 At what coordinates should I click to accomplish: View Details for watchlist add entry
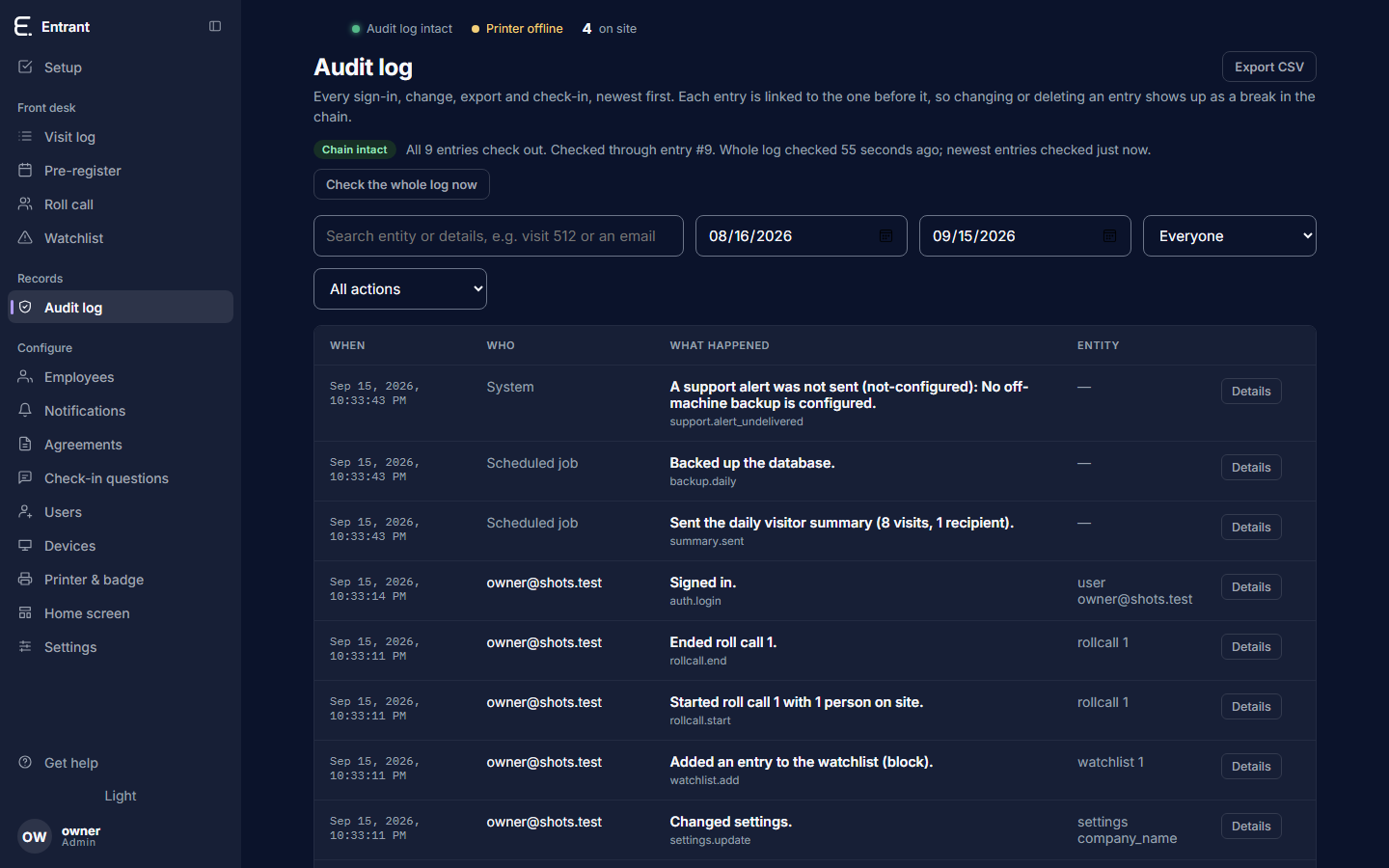[1251, 766]
